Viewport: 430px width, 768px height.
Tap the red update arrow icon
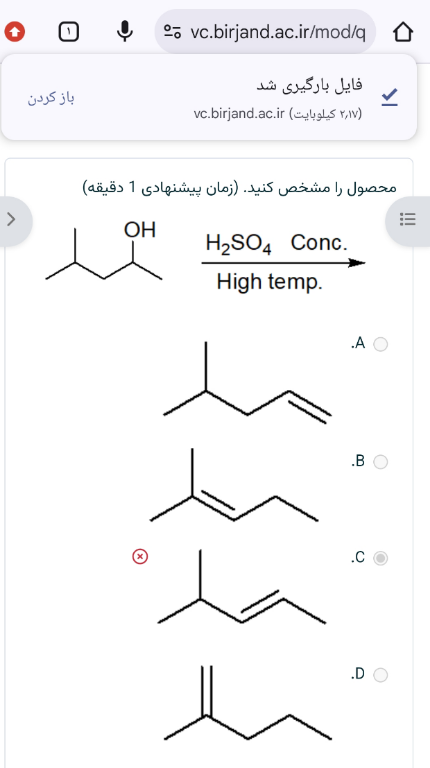click(x=14, y=32)
